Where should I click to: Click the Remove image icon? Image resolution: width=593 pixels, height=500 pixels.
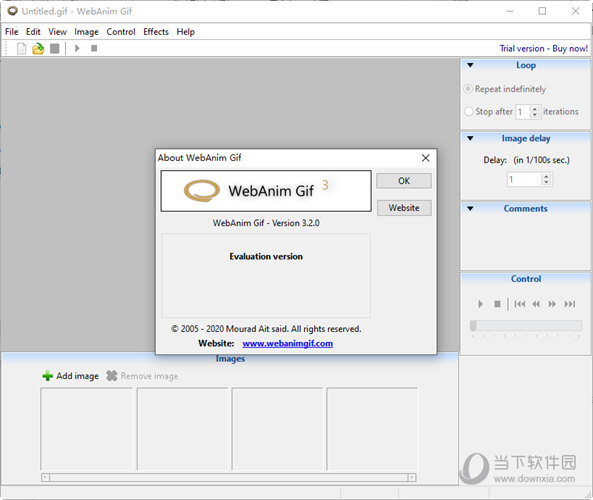(x=112, y=376)
